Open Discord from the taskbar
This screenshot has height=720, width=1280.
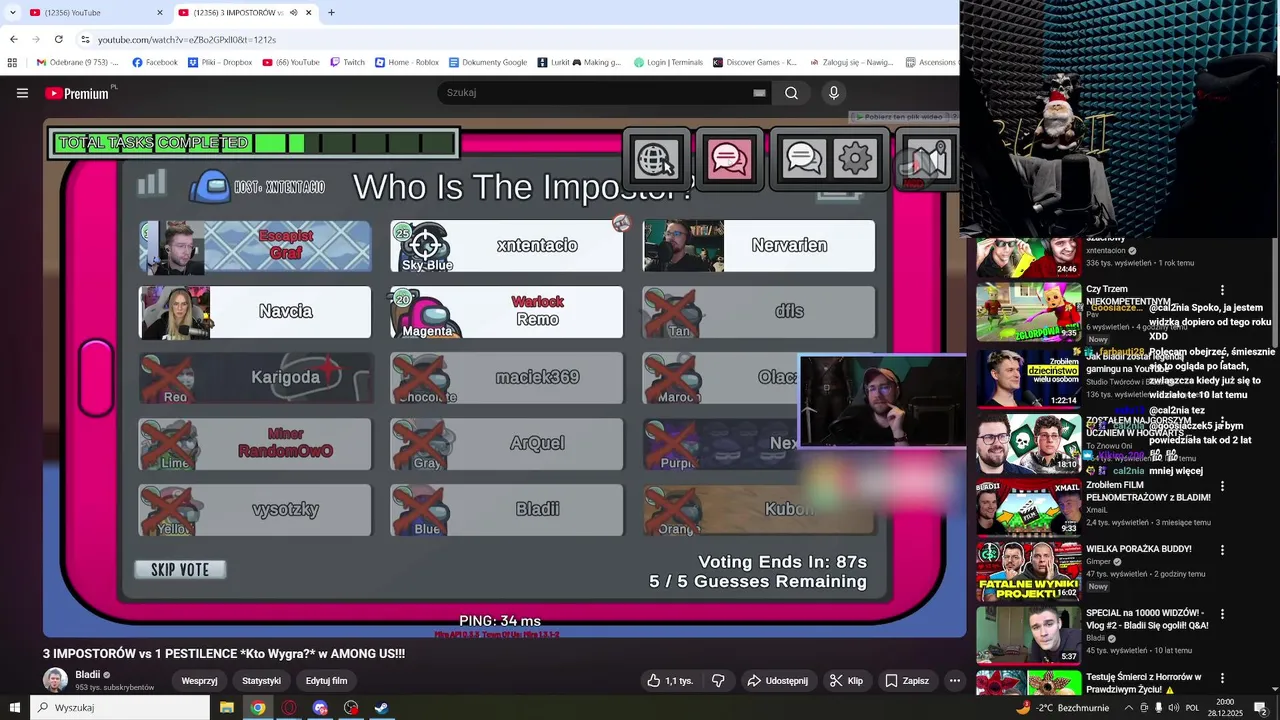click(320, 708)
